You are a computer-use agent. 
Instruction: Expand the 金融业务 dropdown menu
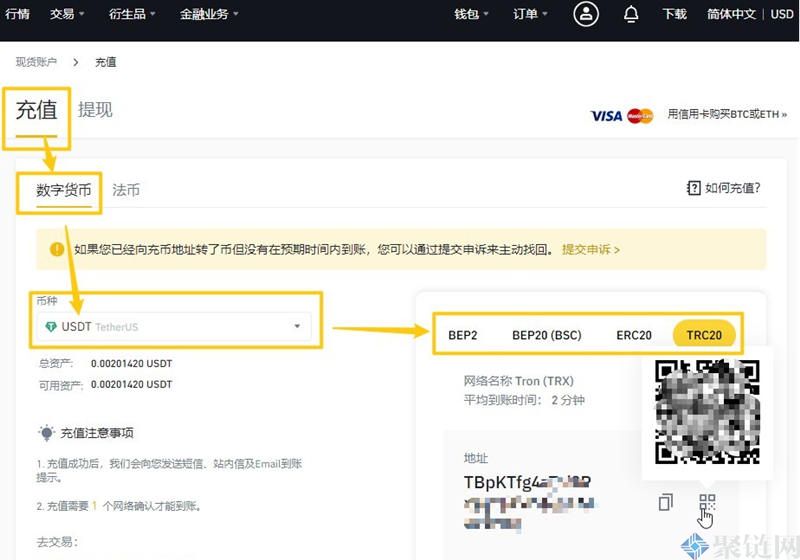pos(209,14)
